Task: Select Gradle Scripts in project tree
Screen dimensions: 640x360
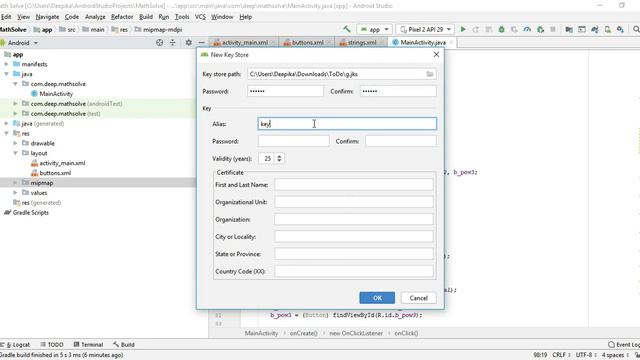Action: (26, 213)
